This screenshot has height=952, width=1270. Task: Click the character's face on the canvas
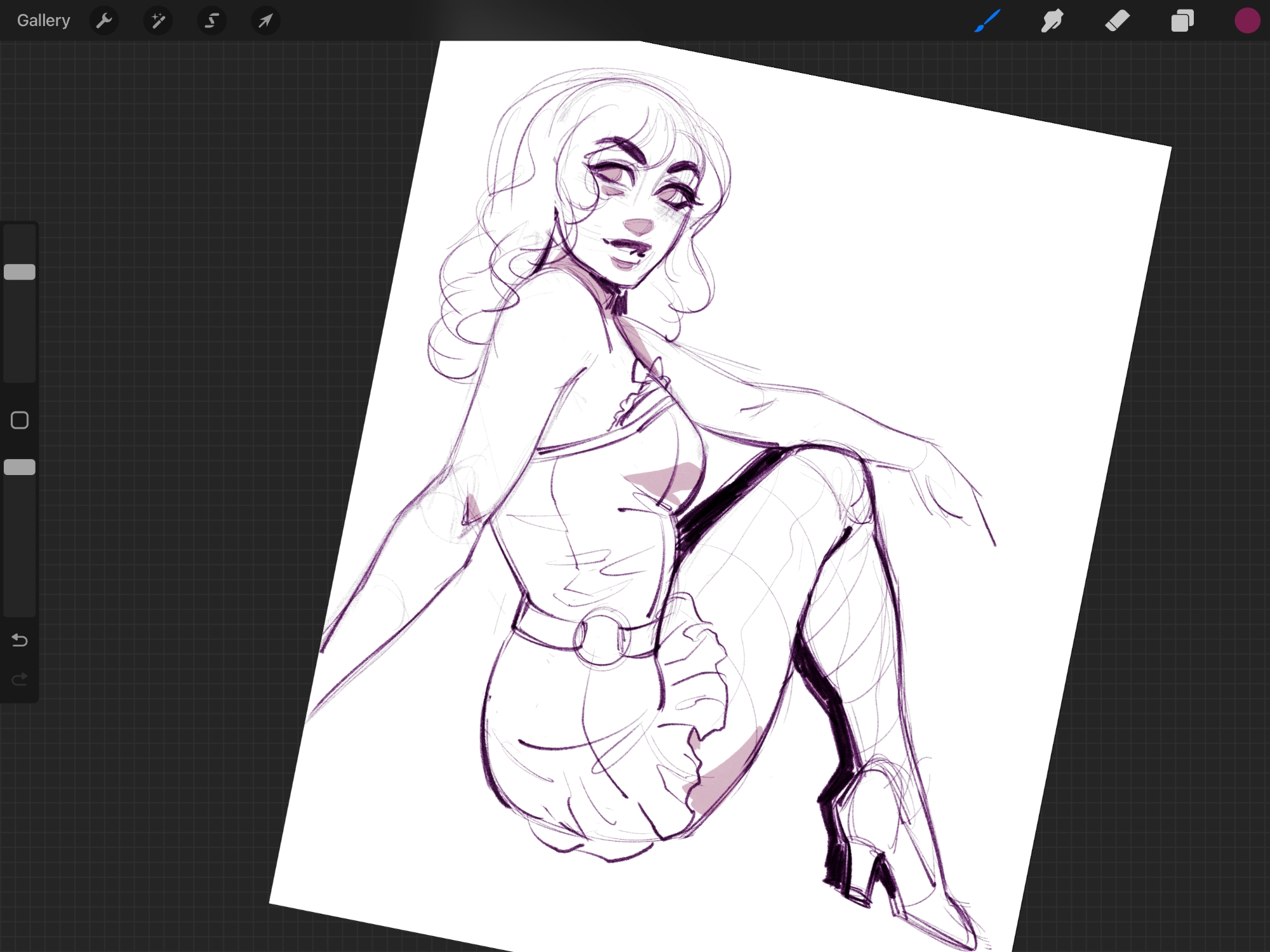(x=641, y=210)
